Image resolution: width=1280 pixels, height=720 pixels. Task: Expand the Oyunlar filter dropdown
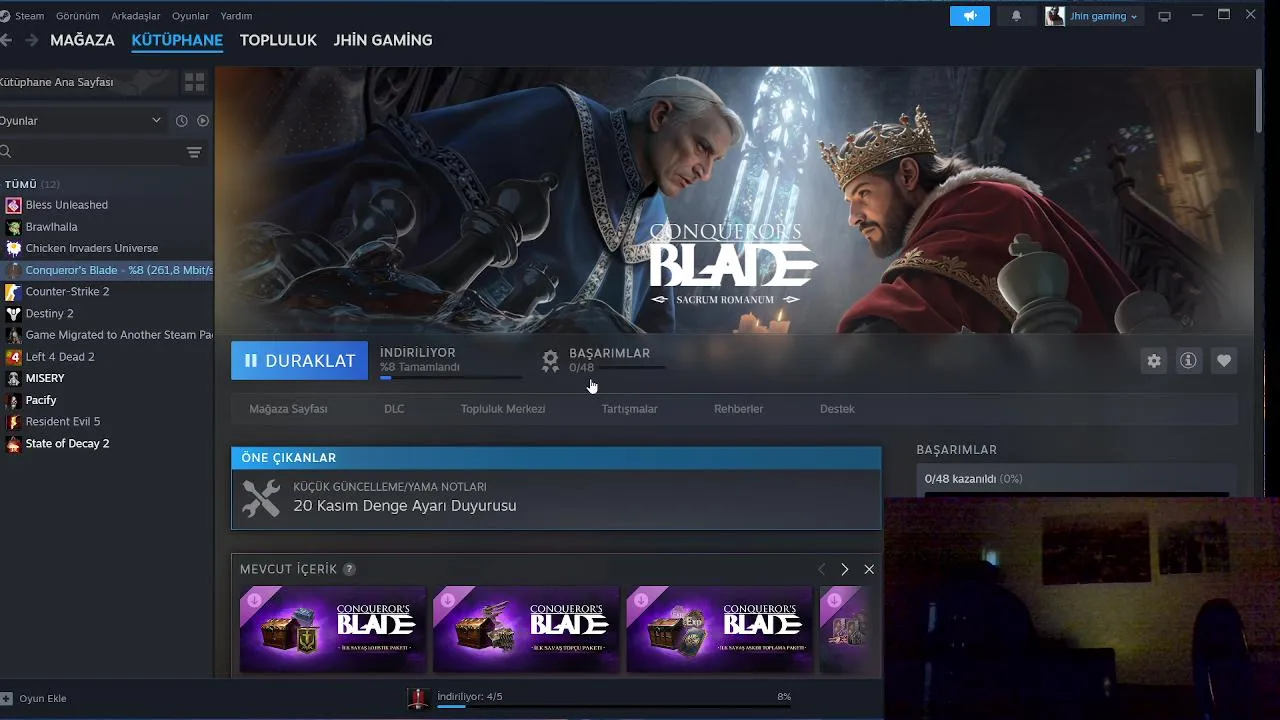click(81, 121)
